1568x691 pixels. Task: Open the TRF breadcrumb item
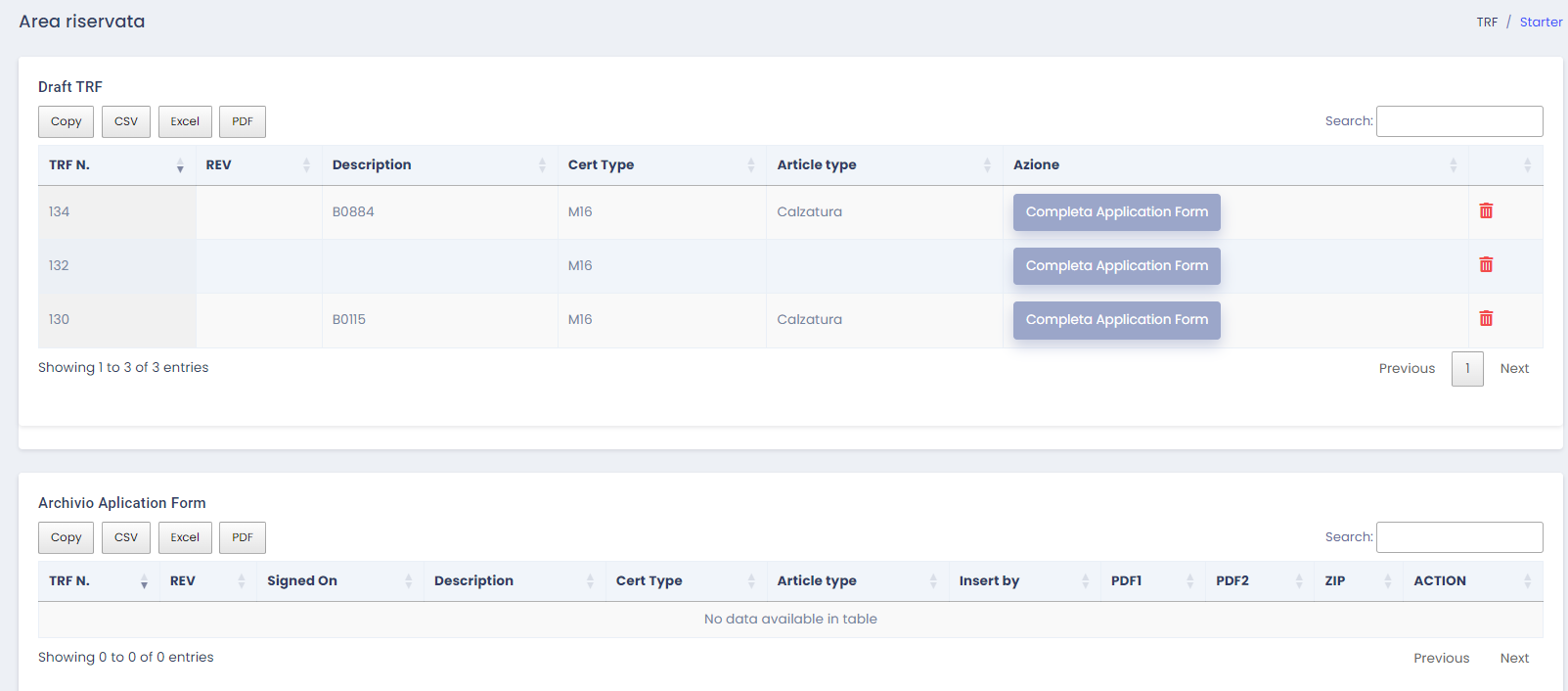coord(1487,23)
